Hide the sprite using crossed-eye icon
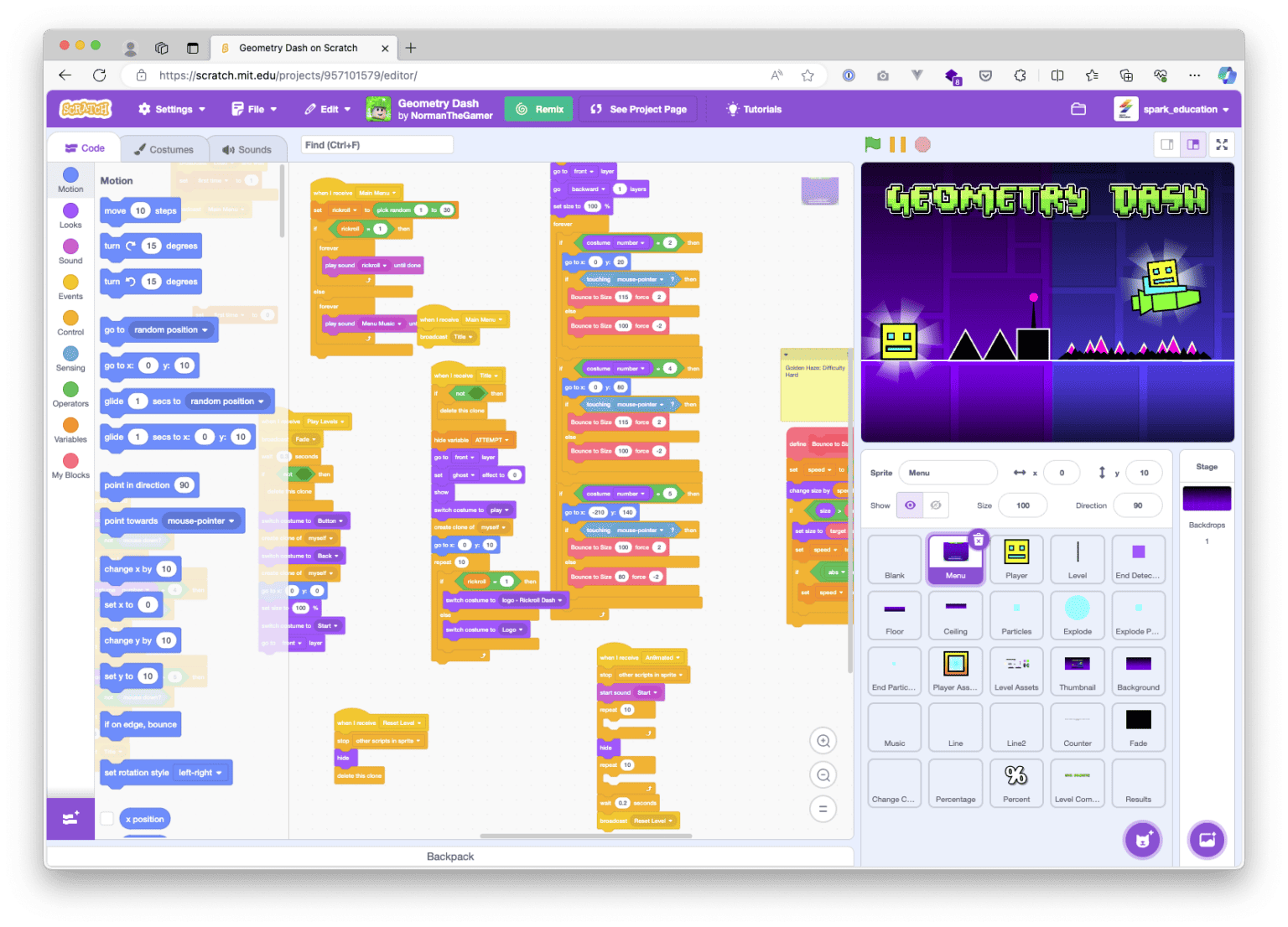 coord(936,505)
